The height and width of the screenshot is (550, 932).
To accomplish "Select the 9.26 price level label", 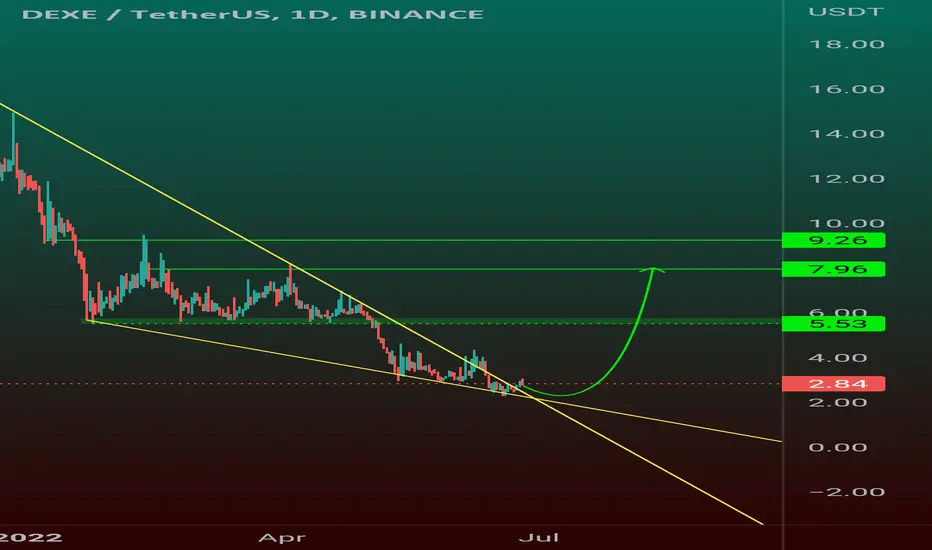I will tap(833, 240).
